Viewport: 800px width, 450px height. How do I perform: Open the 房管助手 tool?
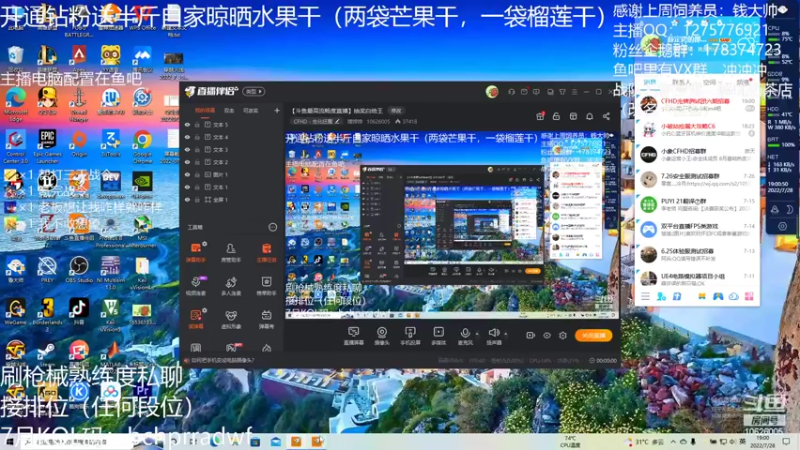click(231, 252)
